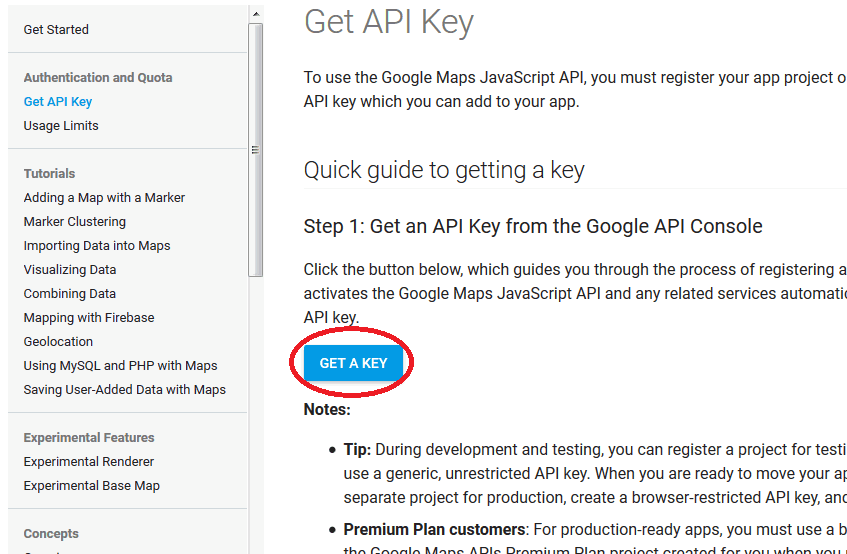Open Adding a Map with a Marker tutorial
Screen dimensions: 847x554
(x=104, y=198)
